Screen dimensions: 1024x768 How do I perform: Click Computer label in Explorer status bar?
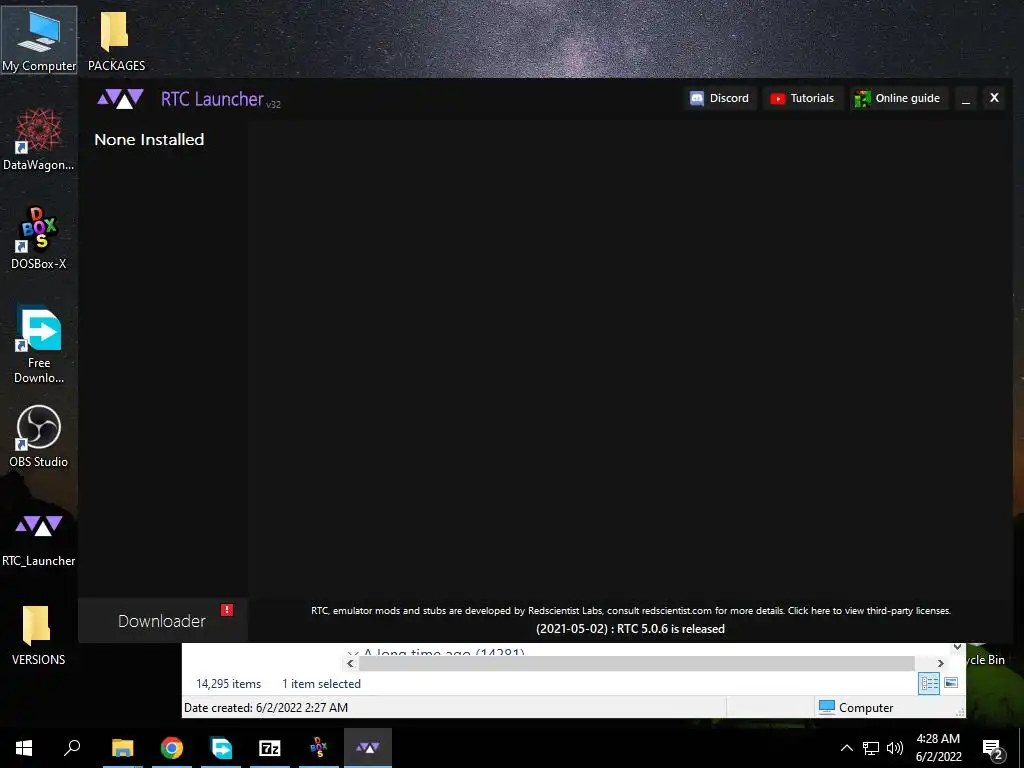(866, 708)
